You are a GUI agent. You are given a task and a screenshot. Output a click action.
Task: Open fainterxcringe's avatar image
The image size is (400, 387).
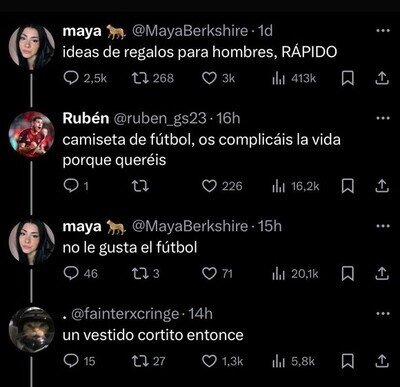pos(31,330)
